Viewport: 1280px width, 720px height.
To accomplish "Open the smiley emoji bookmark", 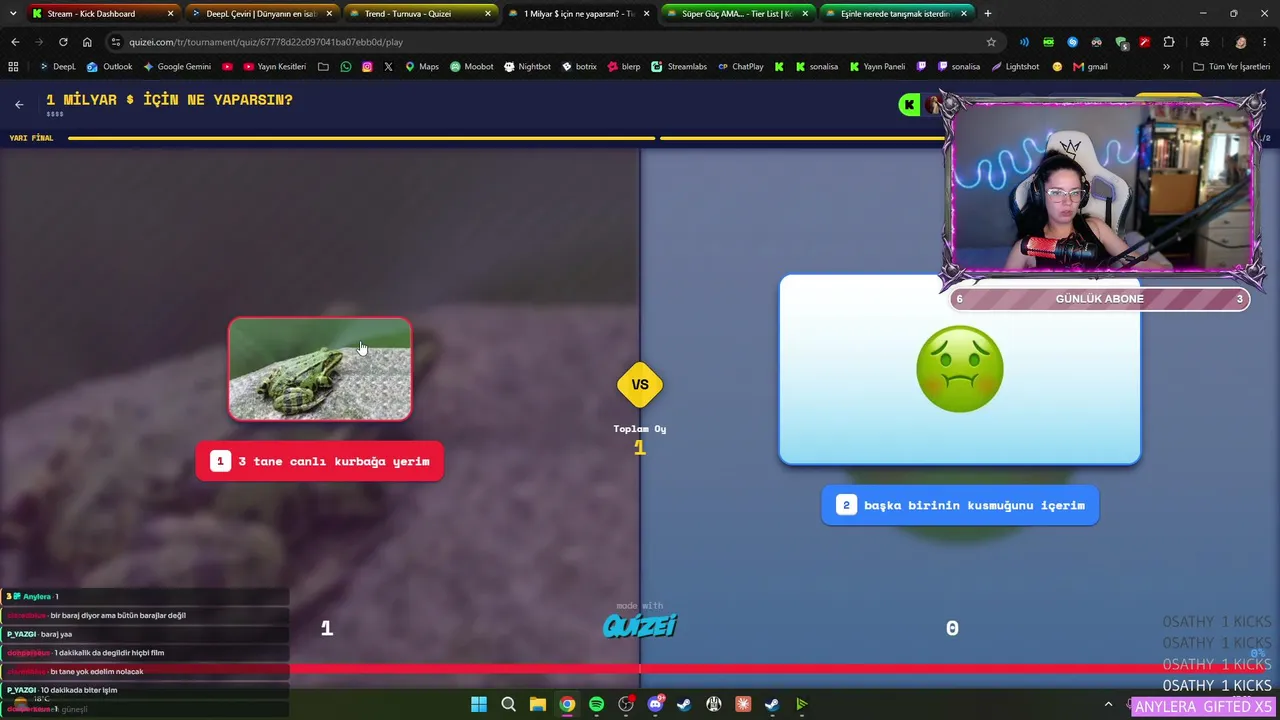I will click(1057, 67).
